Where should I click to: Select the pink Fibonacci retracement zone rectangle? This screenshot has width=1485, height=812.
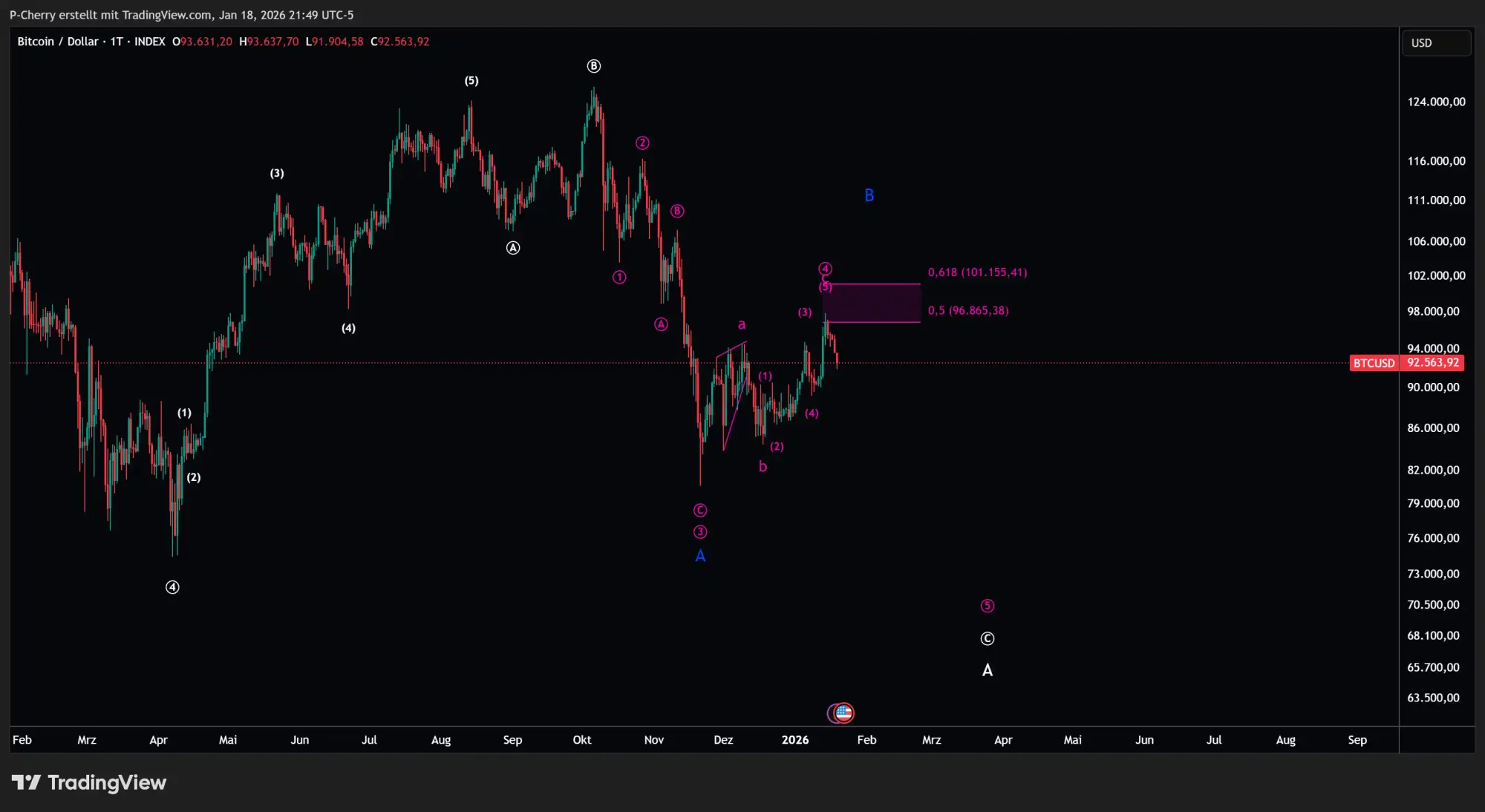(x=872, y=303)
